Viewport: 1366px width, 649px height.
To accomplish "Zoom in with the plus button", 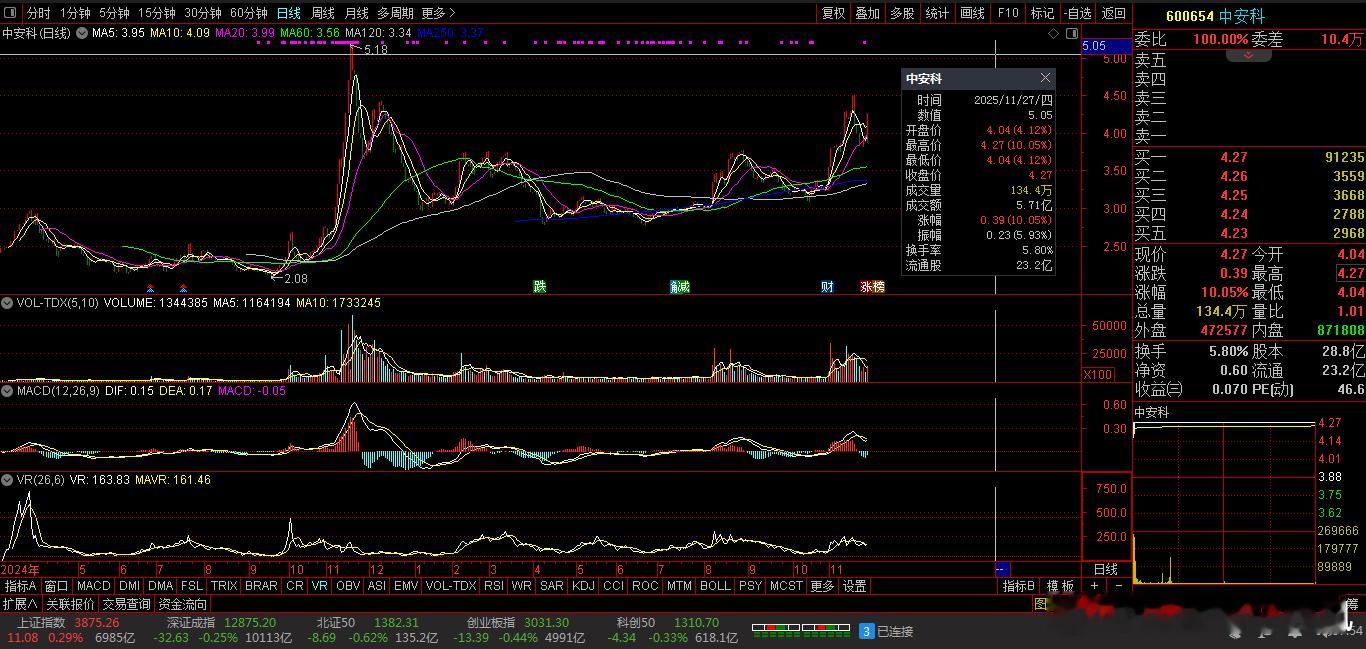I will [x=1094, y=586].
